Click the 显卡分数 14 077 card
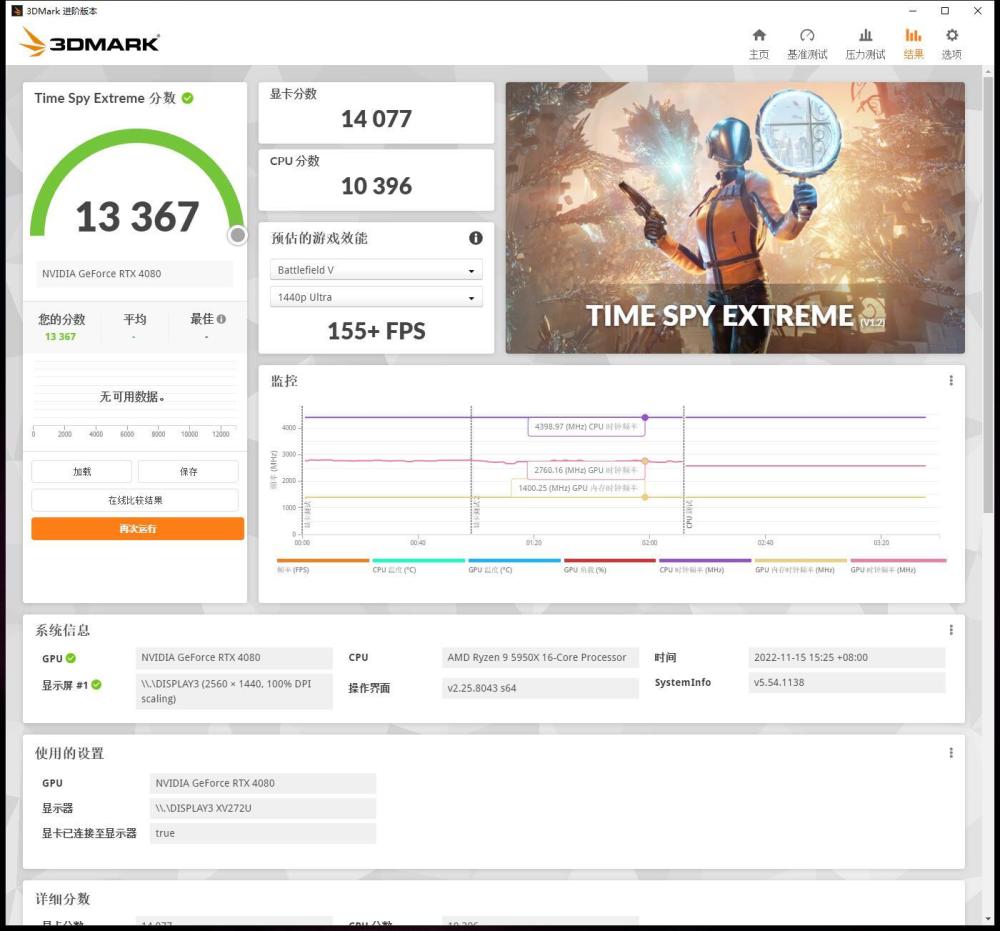Image resolution: width=1000 pixels, height=931 pixels. tap(376, 113)
